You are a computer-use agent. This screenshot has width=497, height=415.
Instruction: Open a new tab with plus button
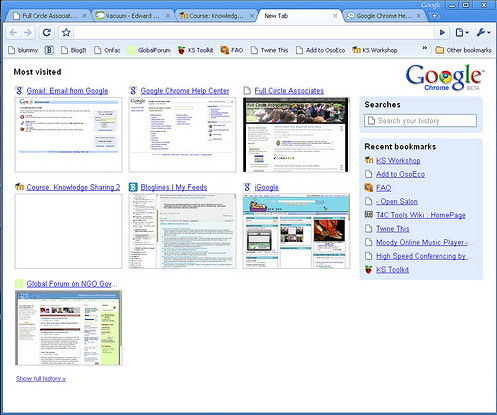click(x=434, y=16)
